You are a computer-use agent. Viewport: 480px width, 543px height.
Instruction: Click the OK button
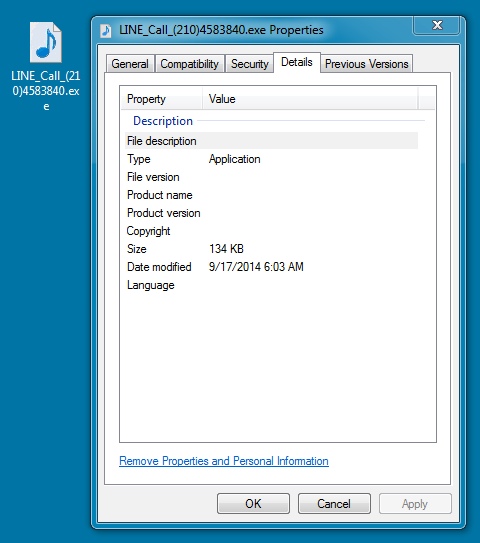click(253, 504)
